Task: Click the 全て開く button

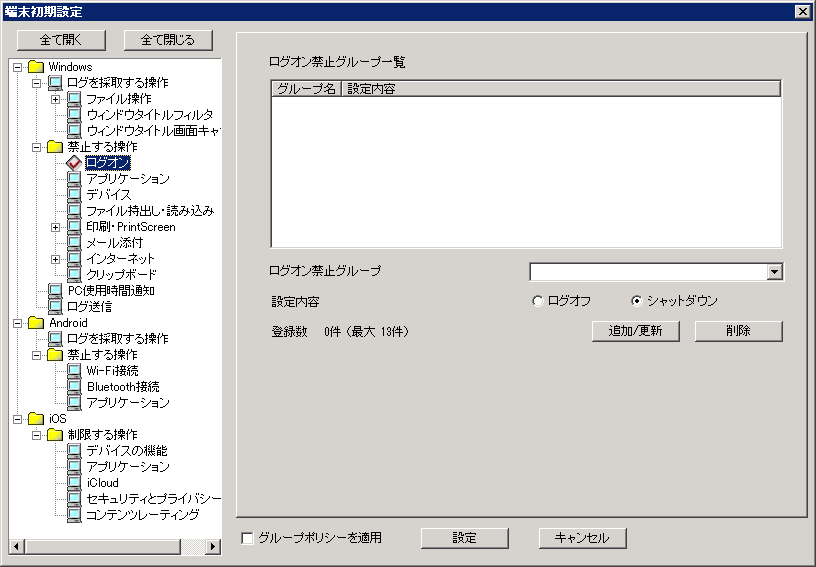Action: 61,40
